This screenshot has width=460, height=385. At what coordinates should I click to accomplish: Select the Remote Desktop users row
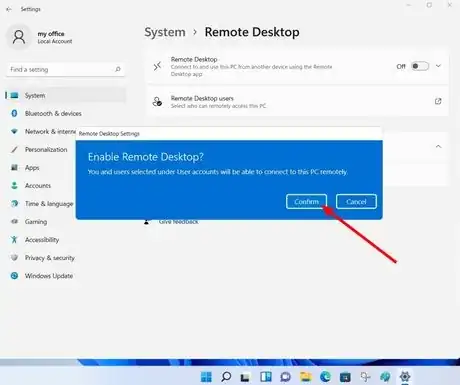tap(297, 102)
